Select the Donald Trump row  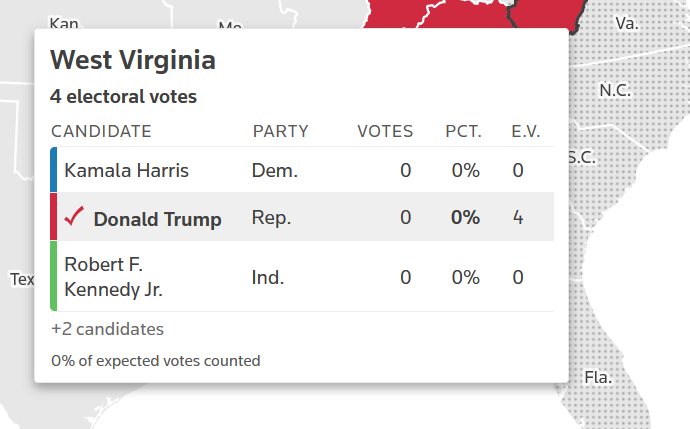click(300, 217)
